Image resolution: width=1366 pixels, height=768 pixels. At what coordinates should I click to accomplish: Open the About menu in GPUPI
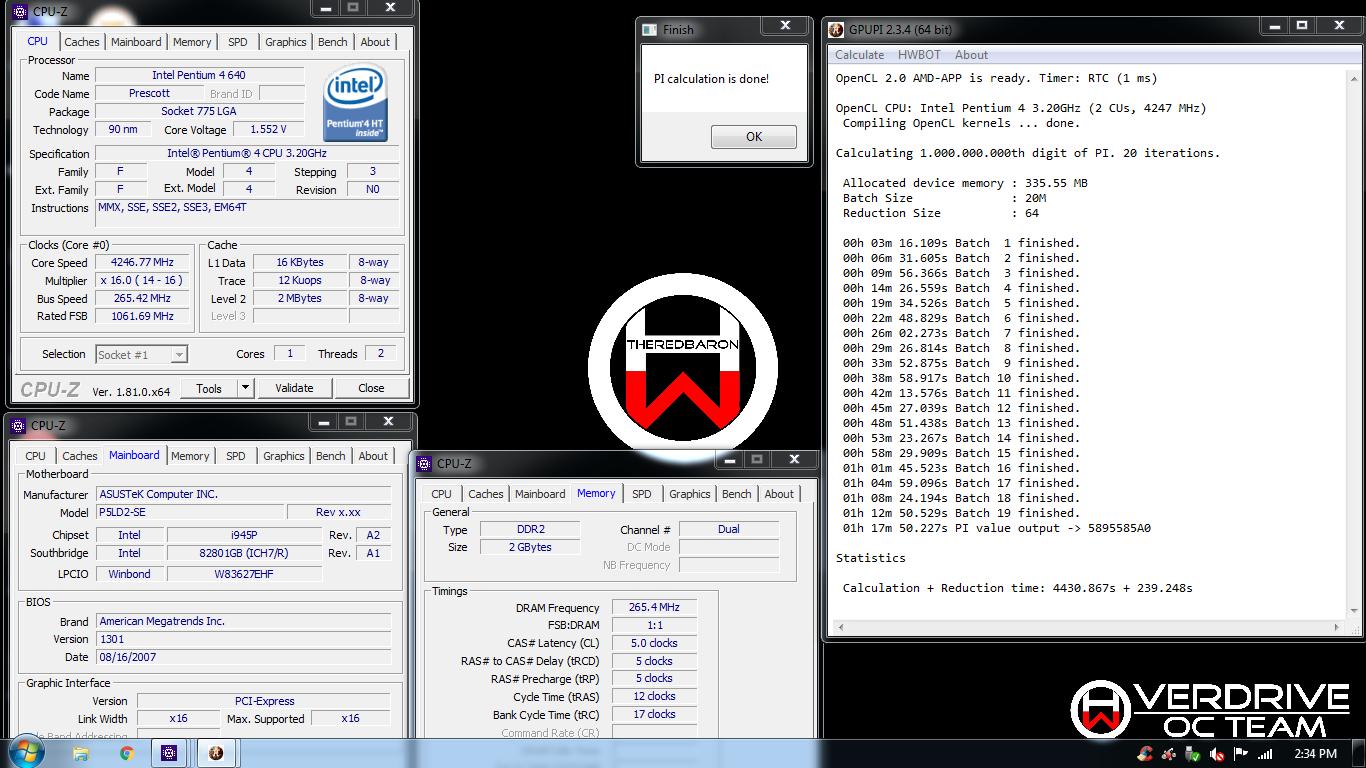971,55
